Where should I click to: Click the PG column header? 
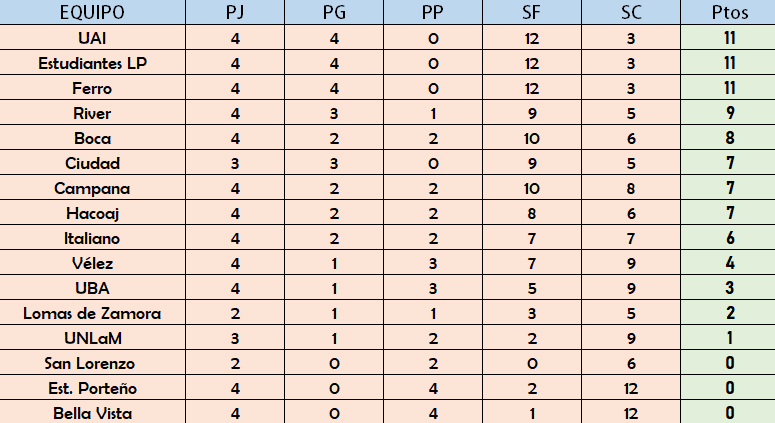pyautogui.click(x=334, y=12)
